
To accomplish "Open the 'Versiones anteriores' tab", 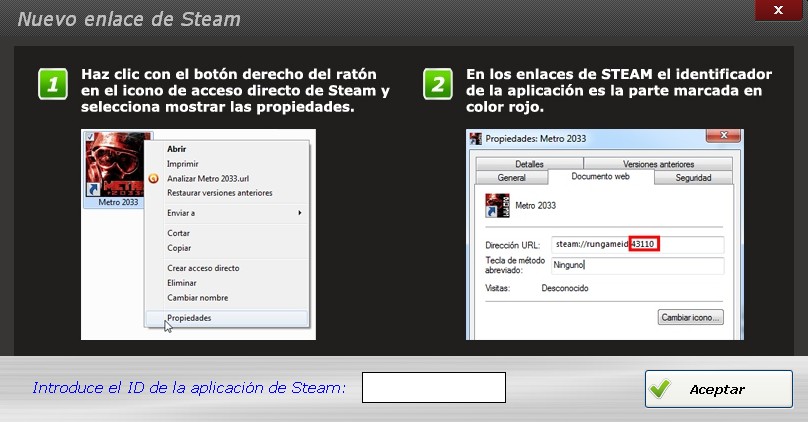I will [x=658, y=164].
